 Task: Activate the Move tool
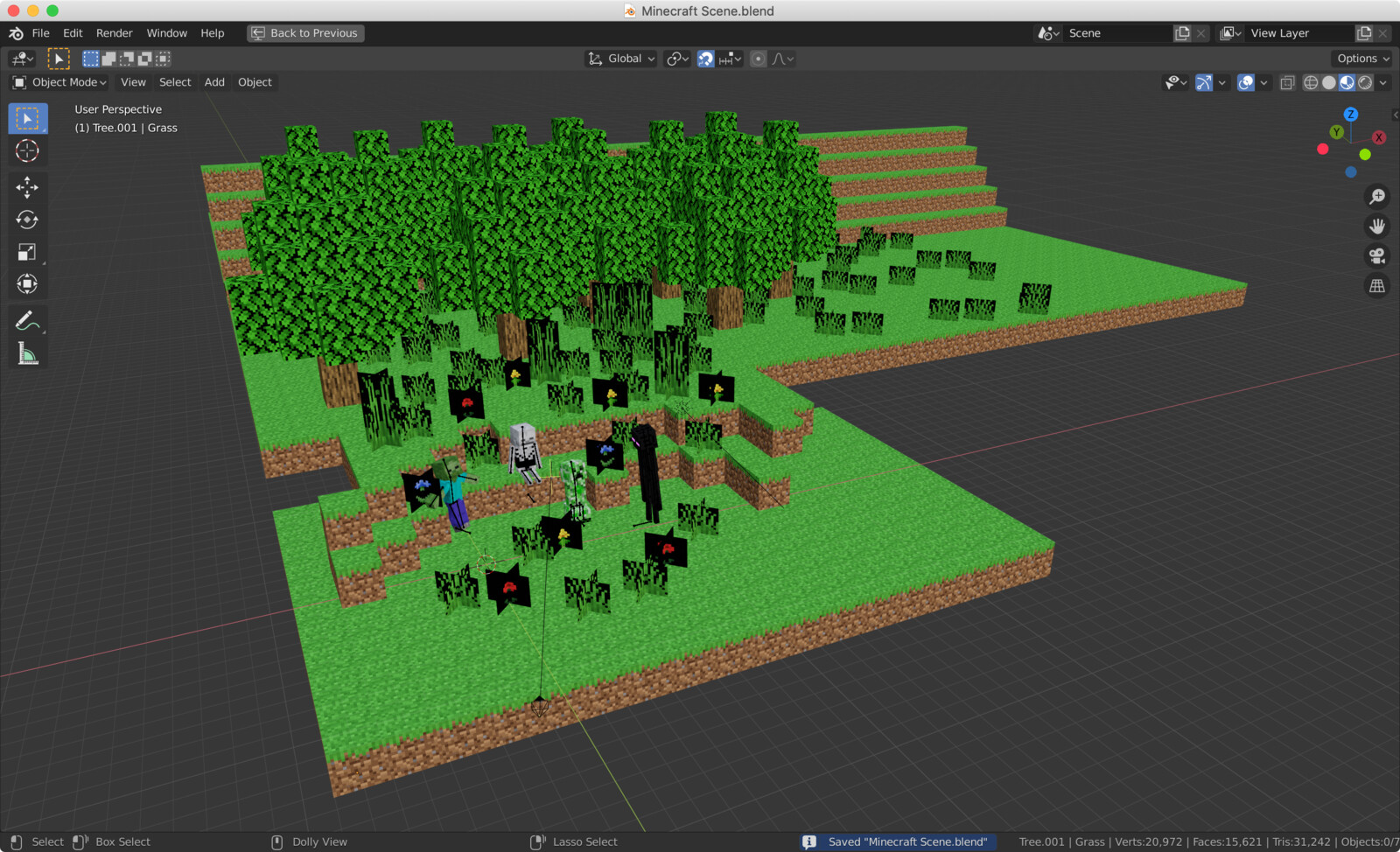pos(28,187)
